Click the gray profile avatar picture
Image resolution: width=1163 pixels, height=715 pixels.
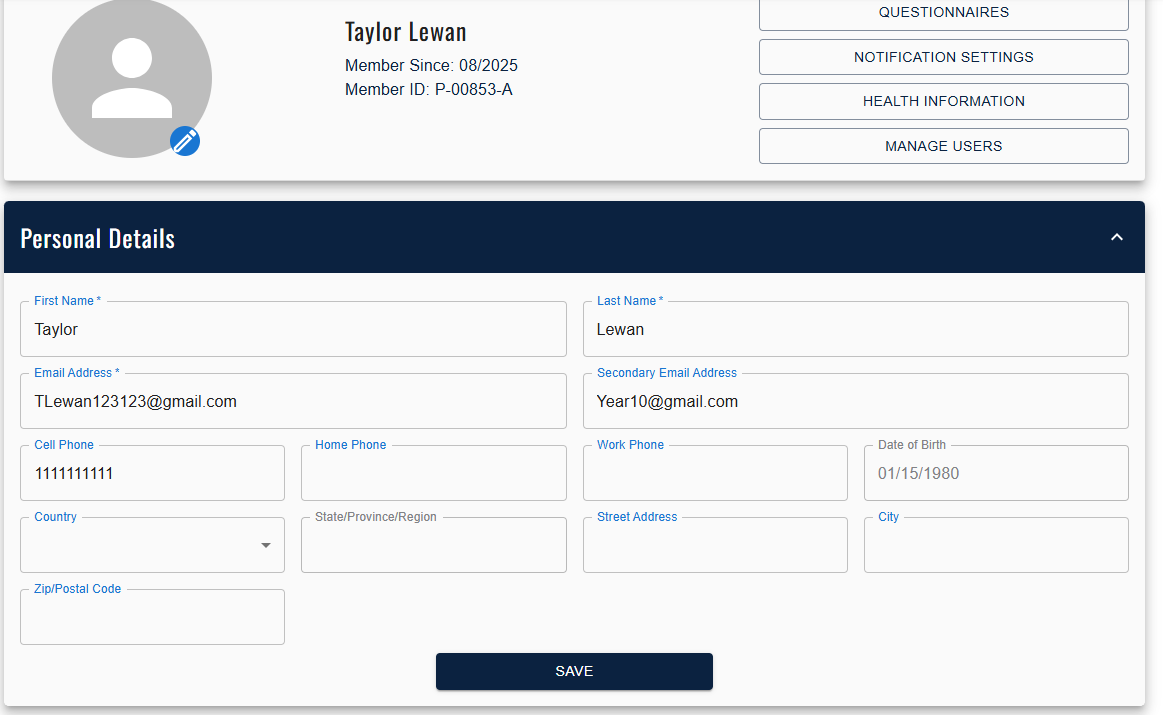click(x=131, y=77)
